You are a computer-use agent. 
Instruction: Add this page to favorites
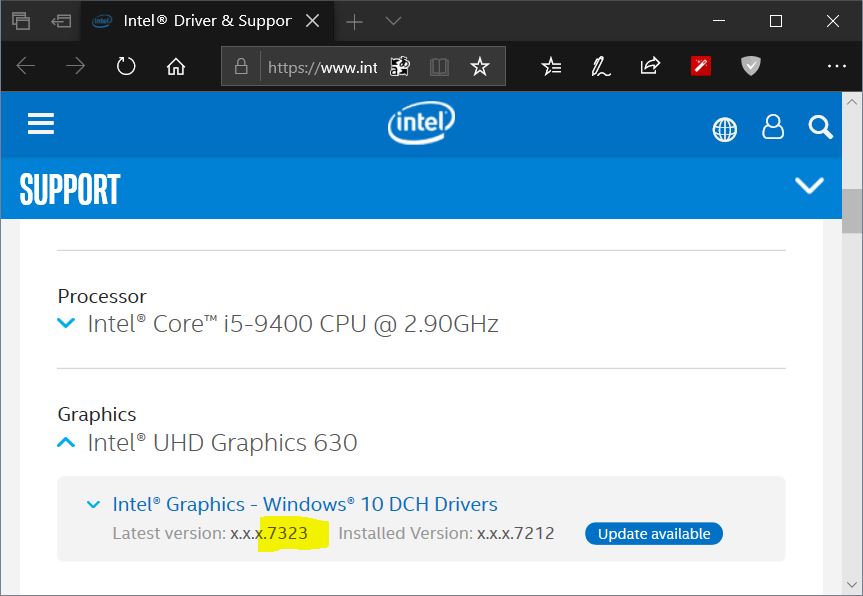pyautogui.click(x=480, y=67)
